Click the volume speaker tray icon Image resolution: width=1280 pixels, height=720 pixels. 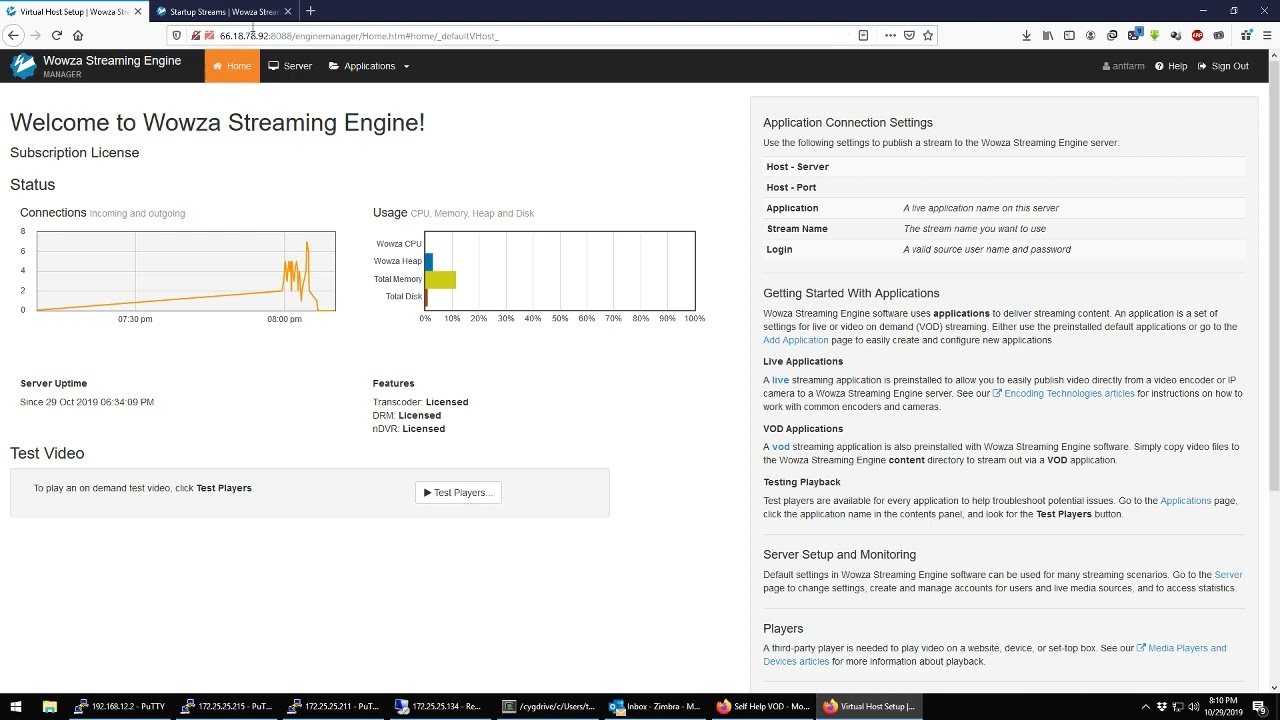pos(1193,707)
